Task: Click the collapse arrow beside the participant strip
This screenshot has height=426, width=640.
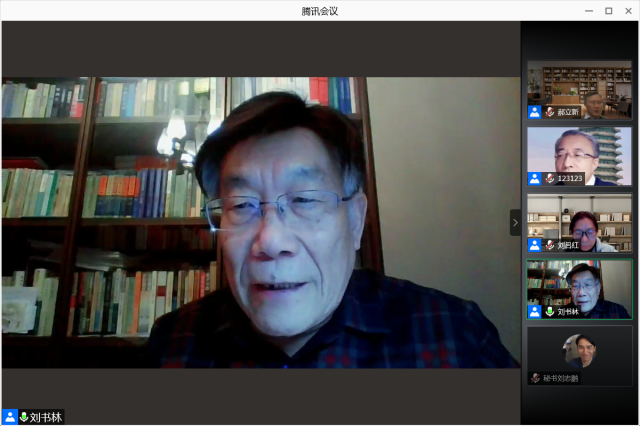Action: 516,222
